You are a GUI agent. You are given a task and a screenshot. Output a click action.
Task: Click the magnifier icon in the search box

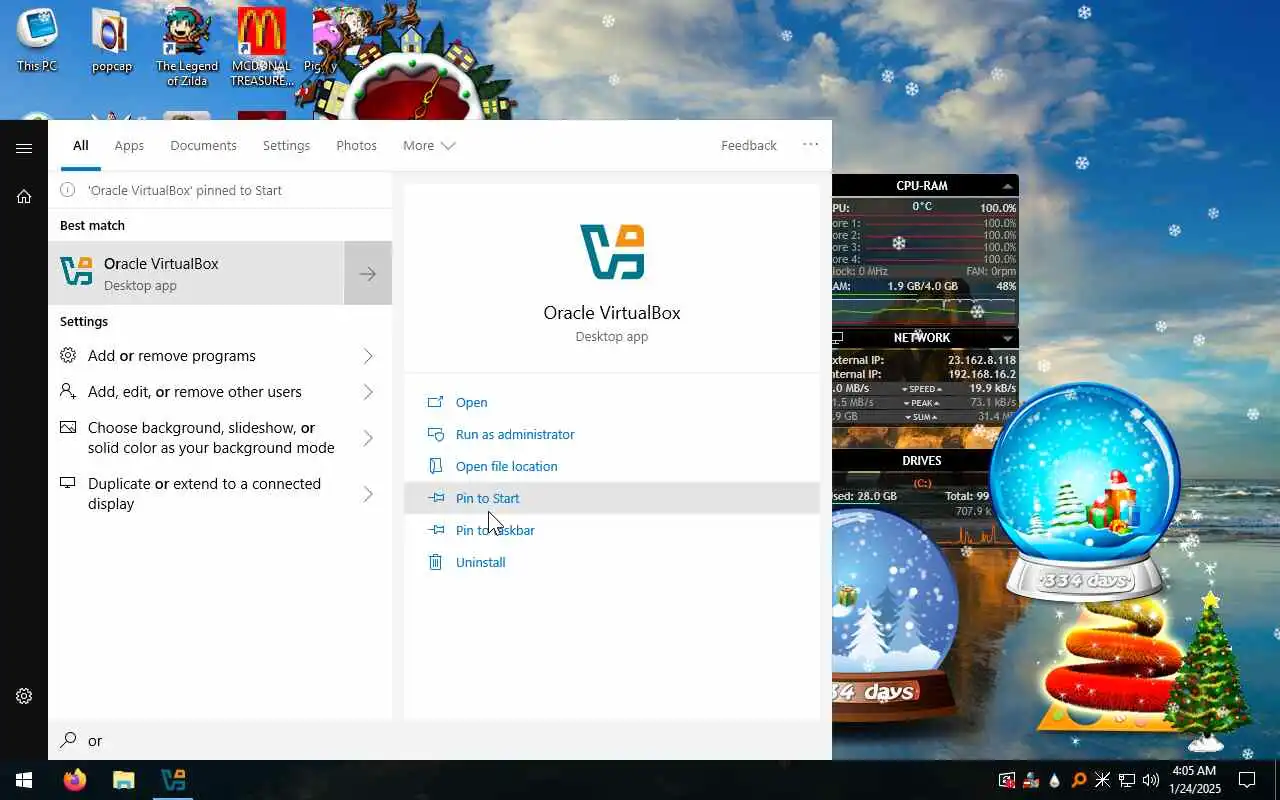[68, 740]
